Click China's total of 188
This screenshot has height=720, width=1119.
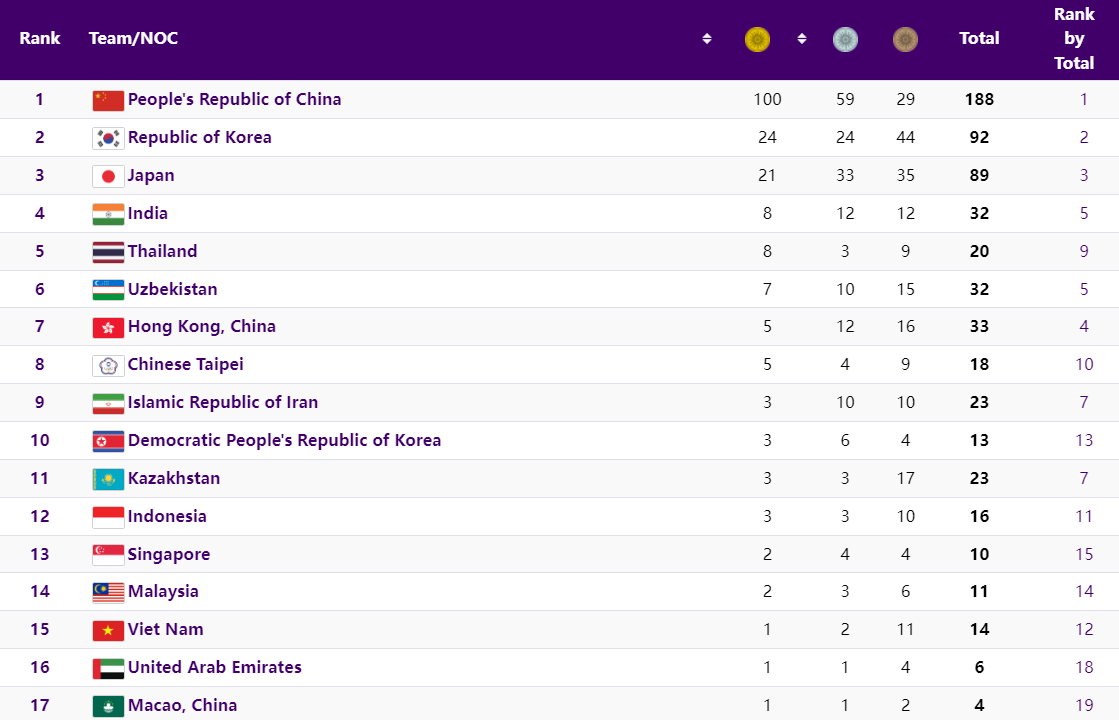[x=979, y=99]
